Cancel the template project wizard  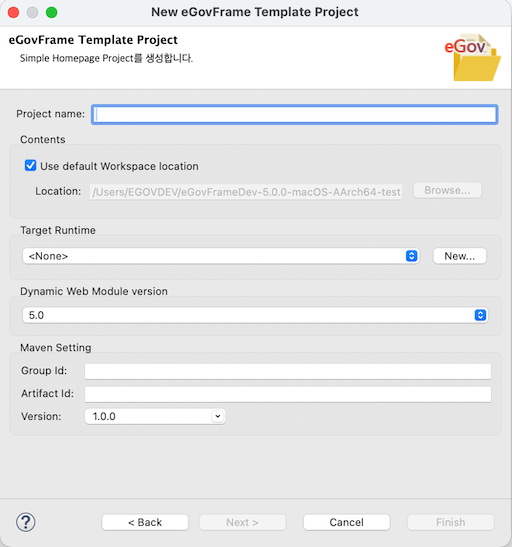tap(346, 522)
